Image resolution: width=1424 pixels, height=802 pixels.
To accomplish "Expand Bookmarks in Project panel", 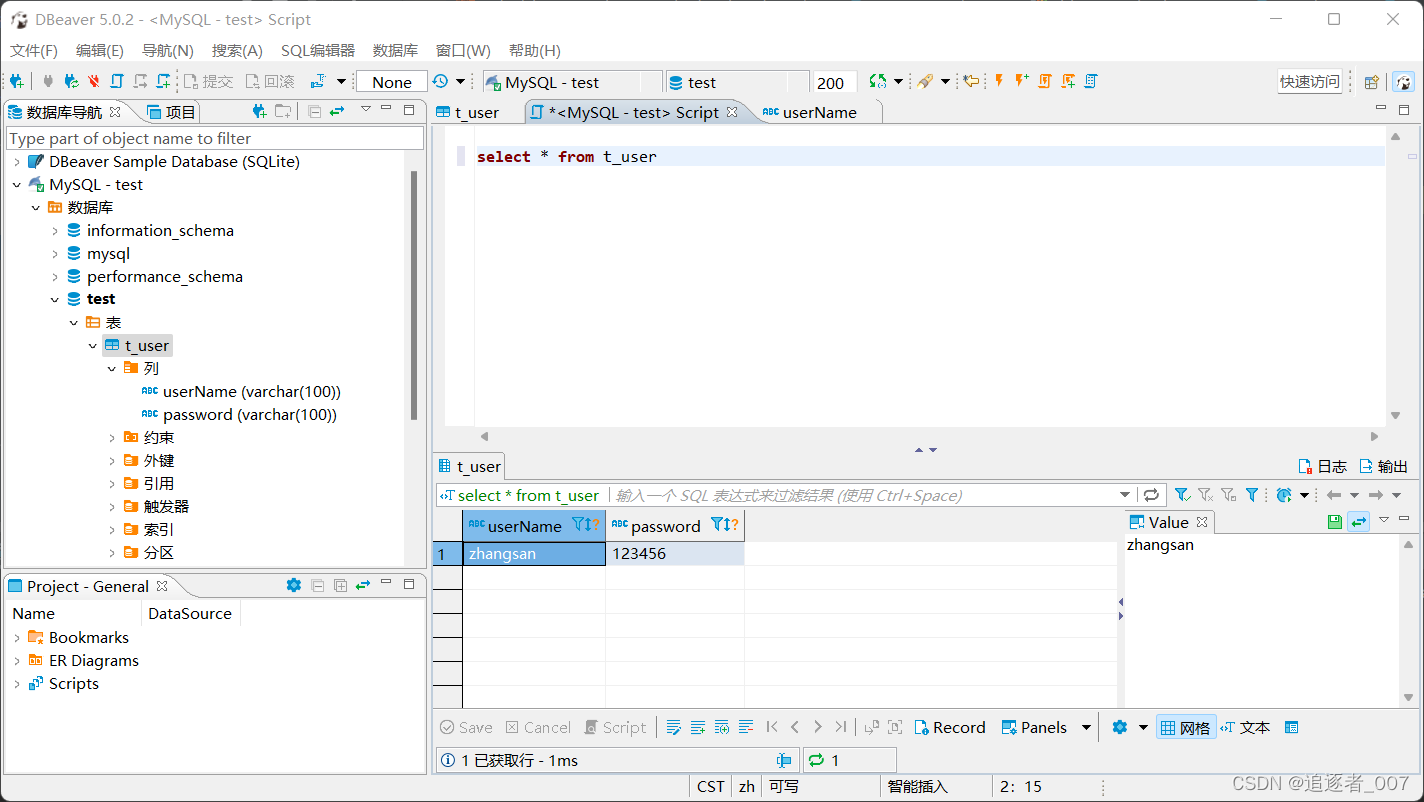I will tap(16, 637).
